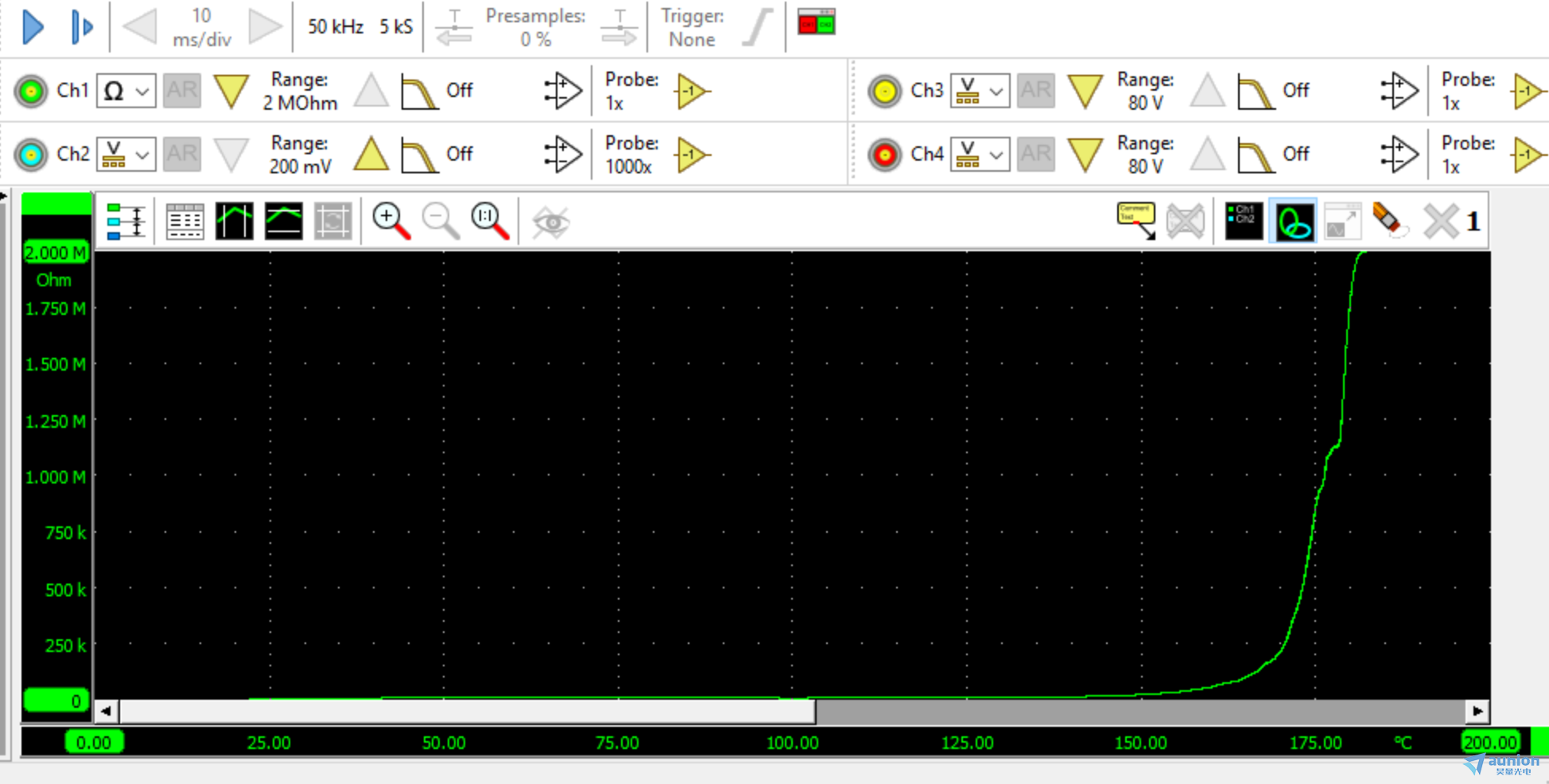Toggle Ch4 red channel enable button
The width and height of the screenshot is (1549, 784).
[884, 154]
